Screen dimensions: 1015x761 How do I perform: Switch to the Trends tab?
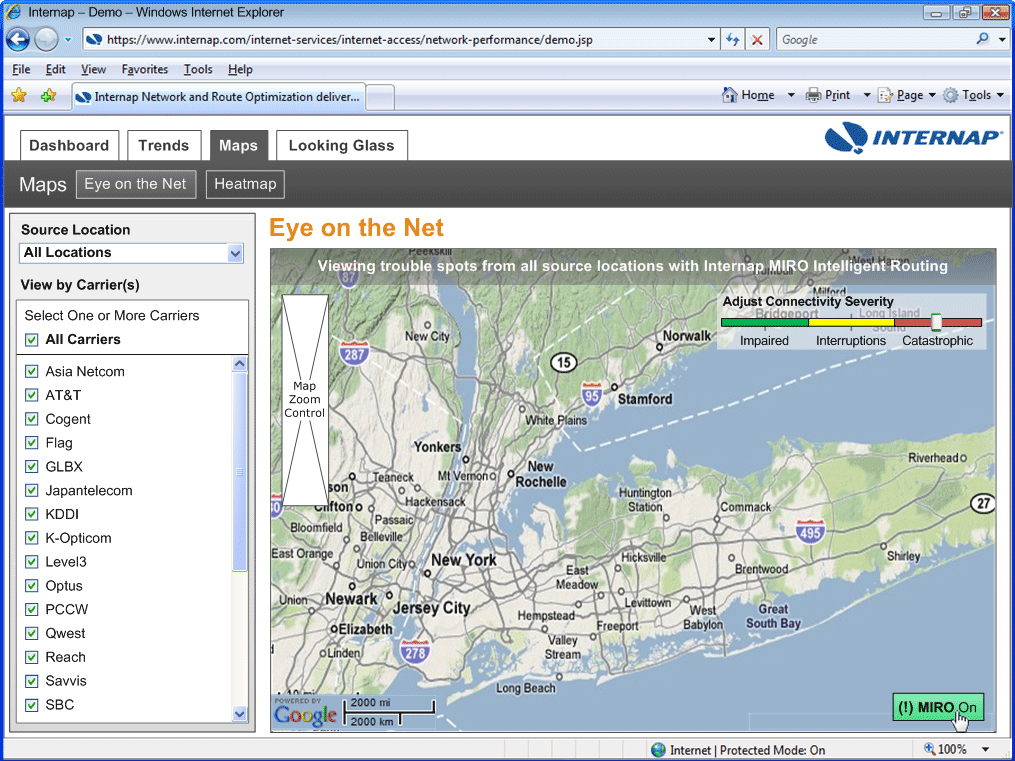pyautogui.click(x=164, y=145)
